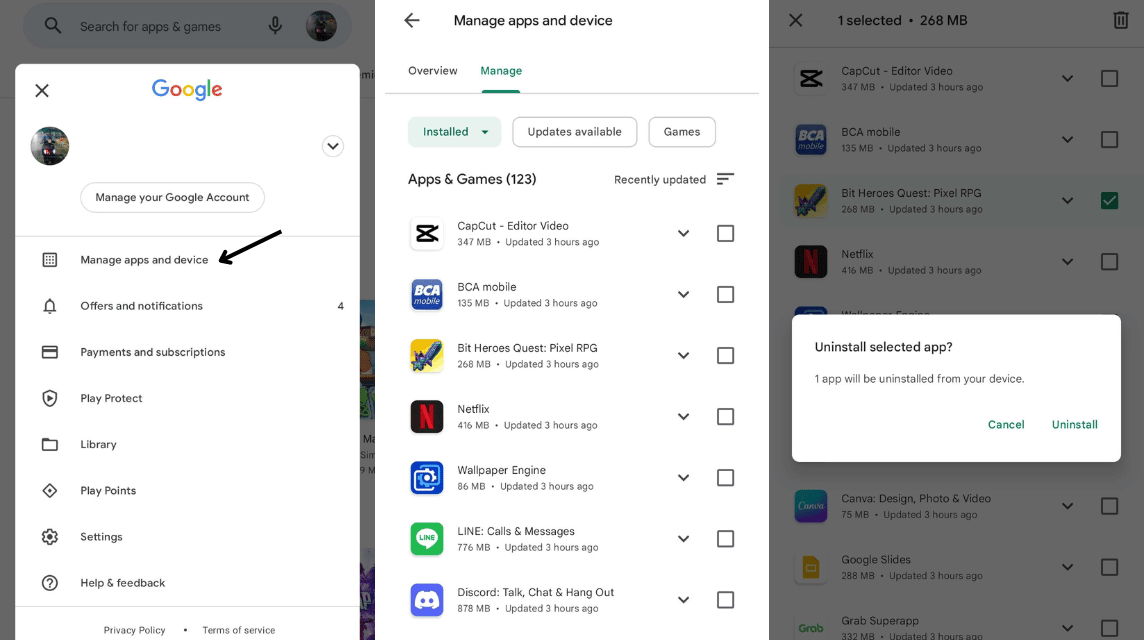Check the CapCut checkbox in middle list
The height and width of the screenshot is (640, 1144).
725,234
